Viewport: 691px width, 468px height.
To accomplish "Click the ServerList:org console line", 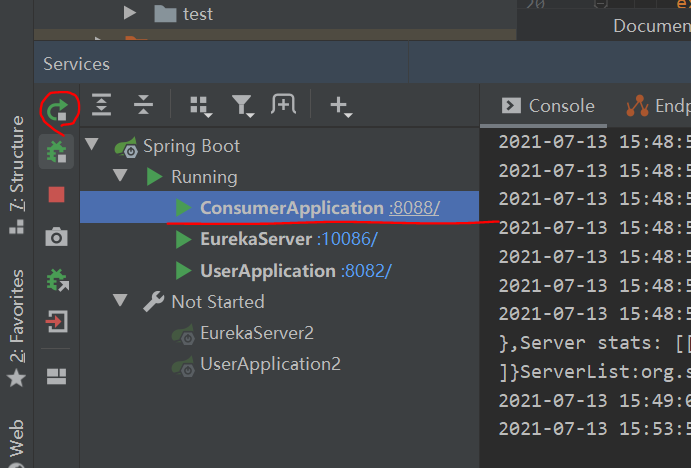I will click(x=594, y=372).
